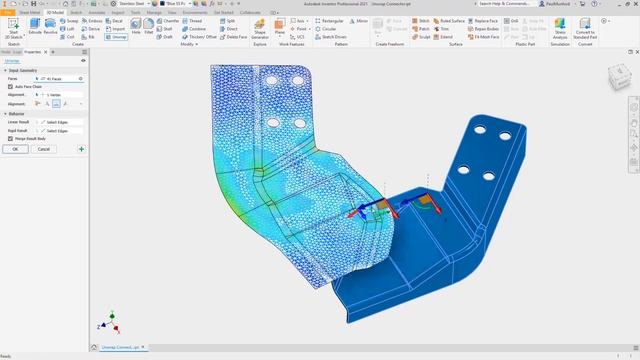Select the Decal command
This screenshot has width=640, height=360.
click(114, 21)
